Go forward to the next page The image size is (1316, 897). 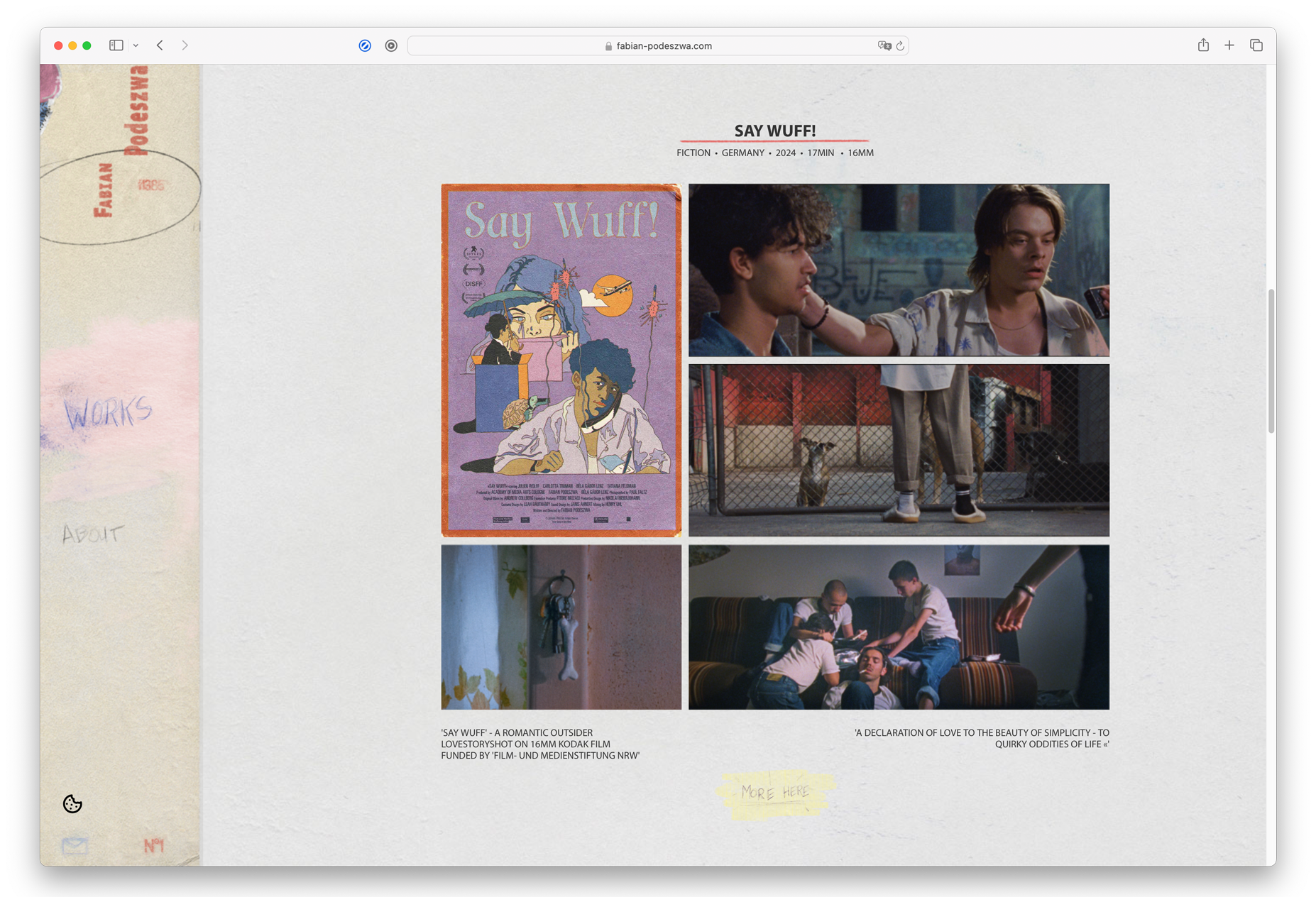point(185,45)
